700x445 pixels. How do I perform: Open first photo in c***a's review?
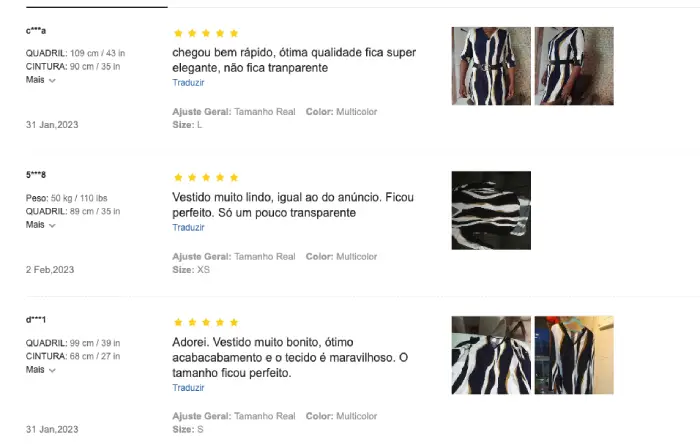[491, 66]
